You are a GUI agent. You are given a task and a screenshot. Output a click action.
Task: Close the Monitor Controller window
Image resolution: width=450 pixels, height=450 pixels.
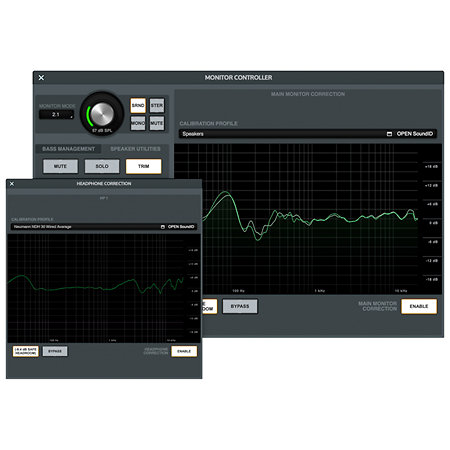pyautogui.click(x=41, y=78)
